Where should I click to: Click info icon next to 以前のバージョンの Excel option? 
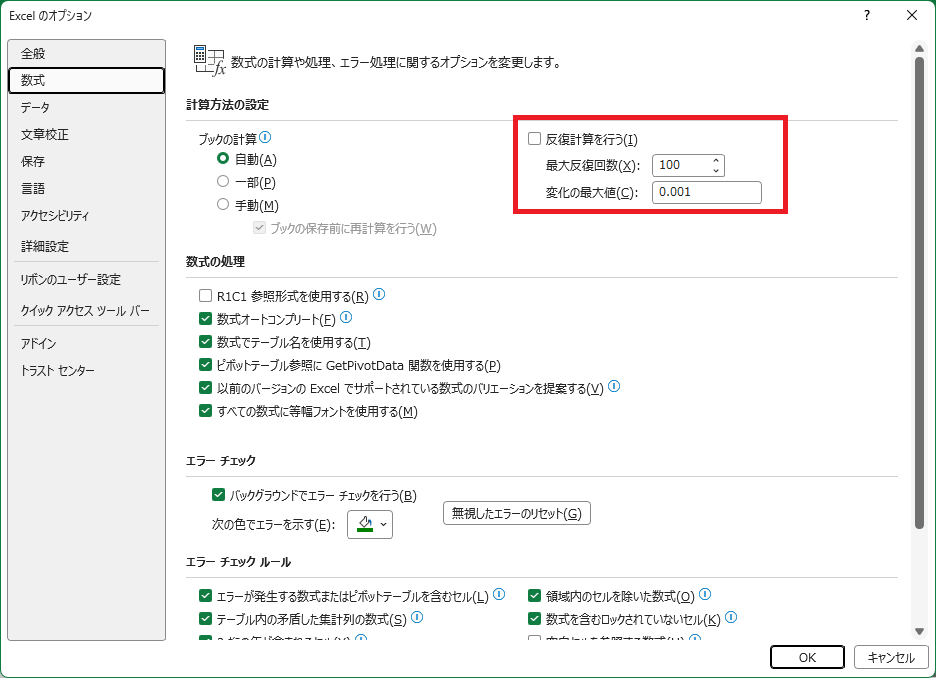(x=614, y=386)
